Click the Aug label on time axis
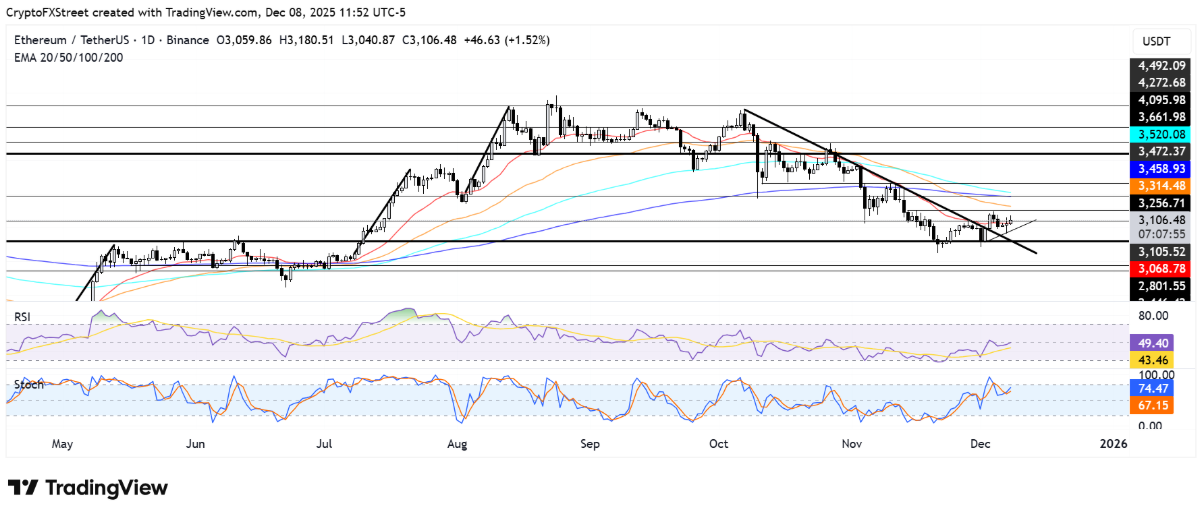 pos(458,443)
